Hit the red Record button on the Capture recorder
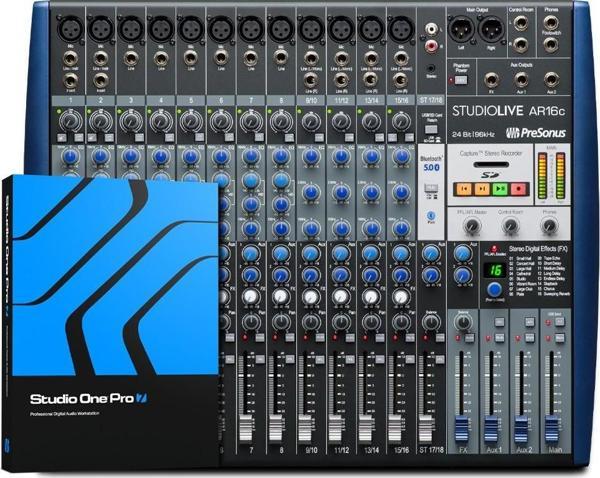 (x=519, y=189)
